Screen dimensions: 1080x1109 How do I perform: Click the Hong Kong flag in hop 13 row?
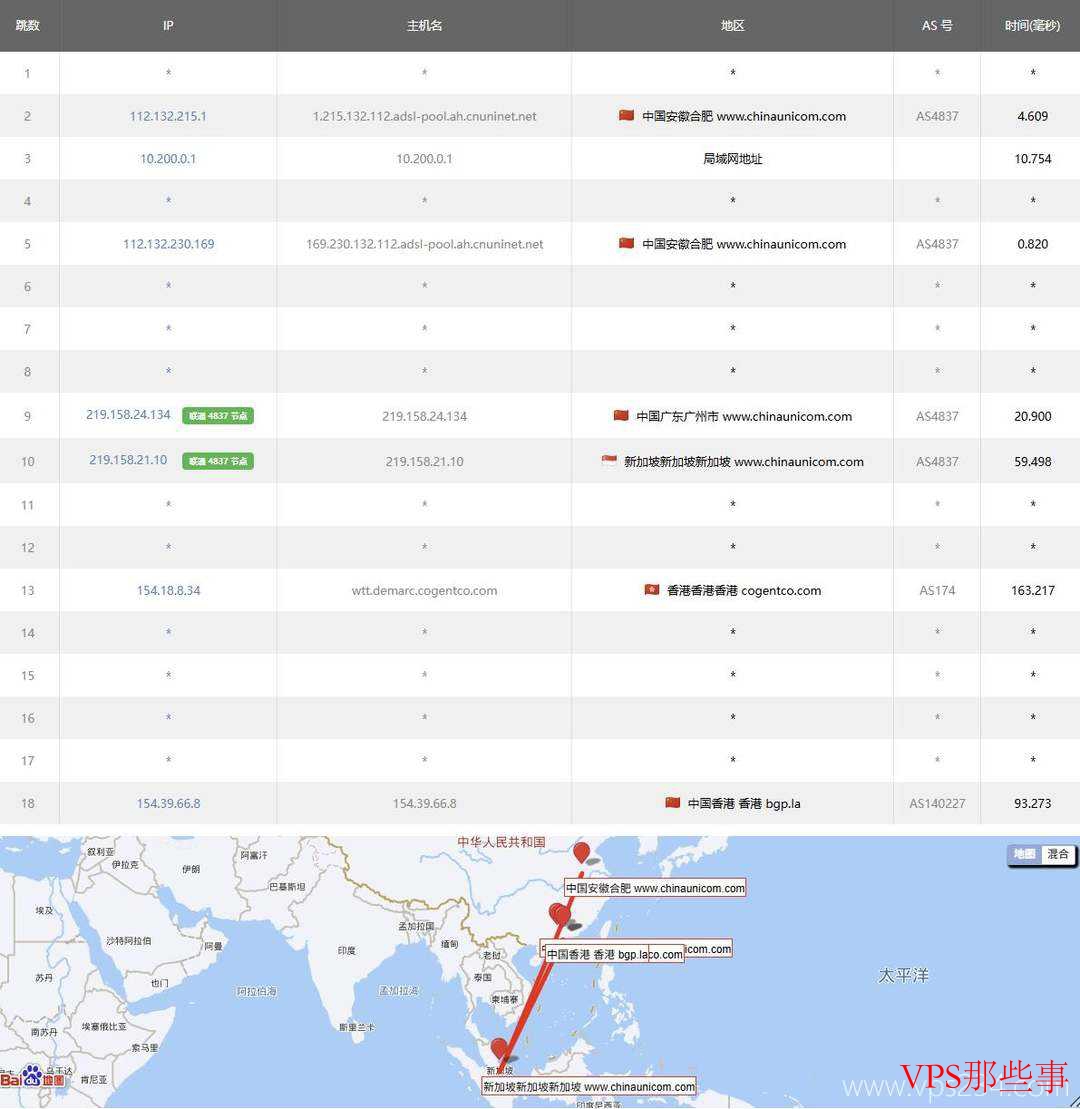(651, 589)
